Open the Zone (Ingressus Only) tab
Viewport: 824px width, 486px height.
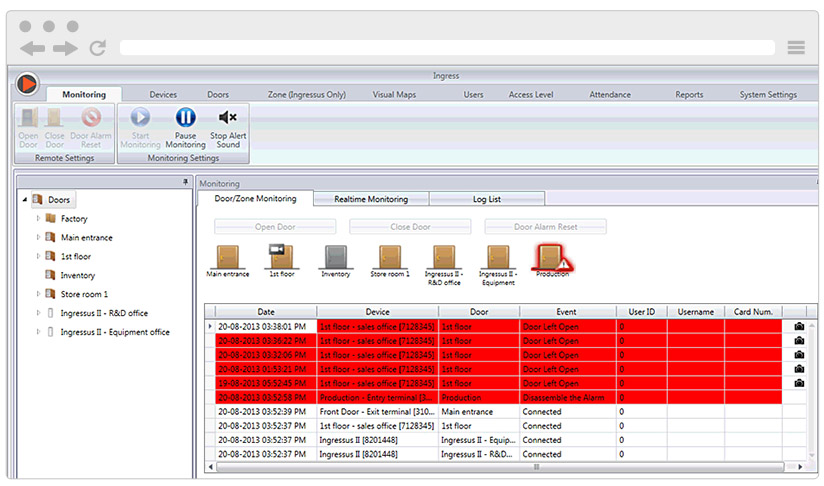pyautogui.click(x=307, y=95)
